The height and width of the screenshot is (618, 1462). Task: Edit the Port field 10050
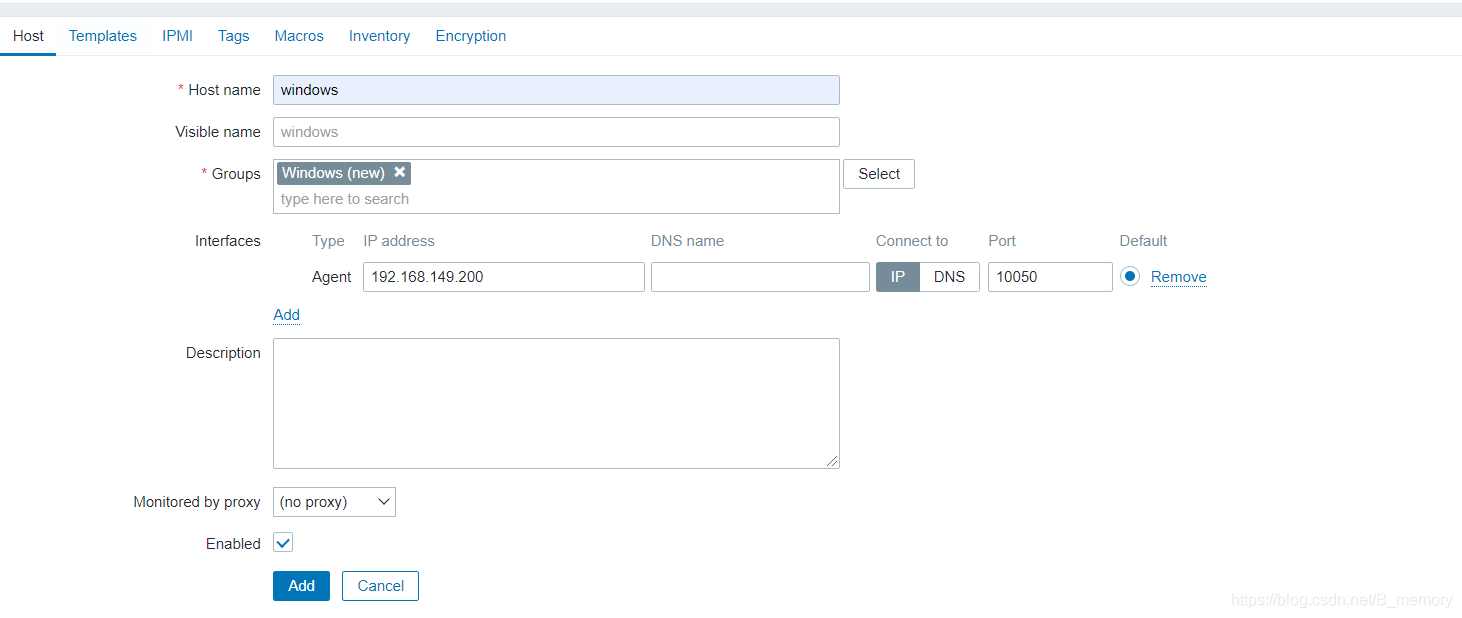pyautogui.click(x=1050, y=277)
